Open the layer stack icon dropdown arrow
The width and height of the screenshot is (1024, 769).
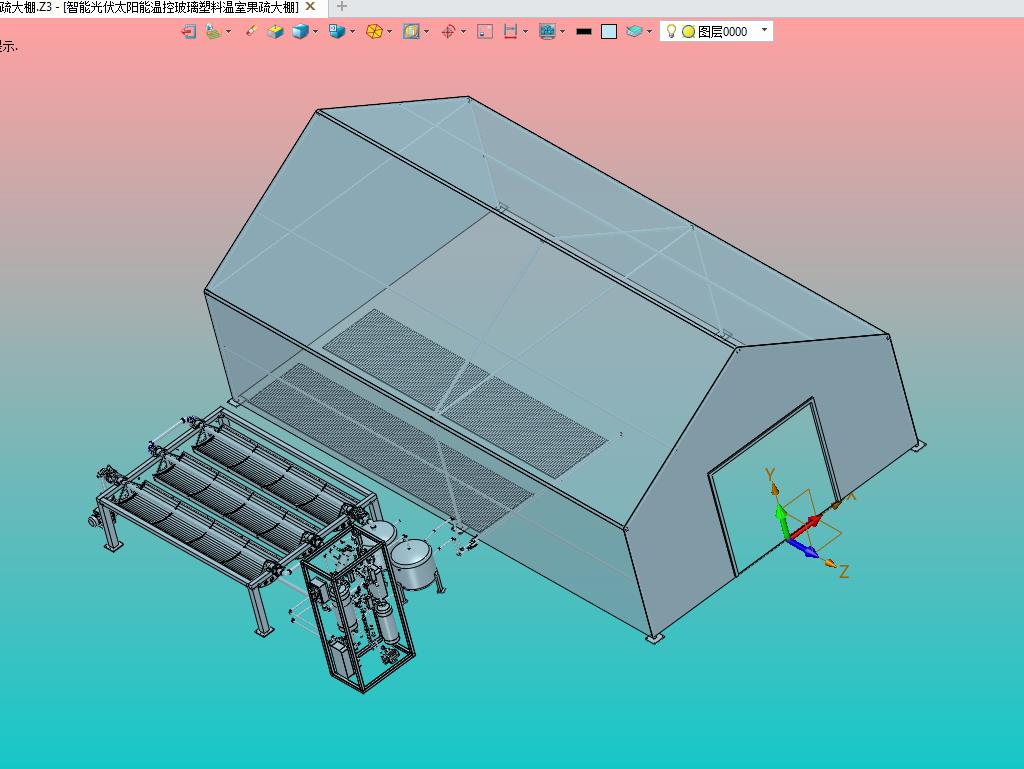[x=649, y=31]
